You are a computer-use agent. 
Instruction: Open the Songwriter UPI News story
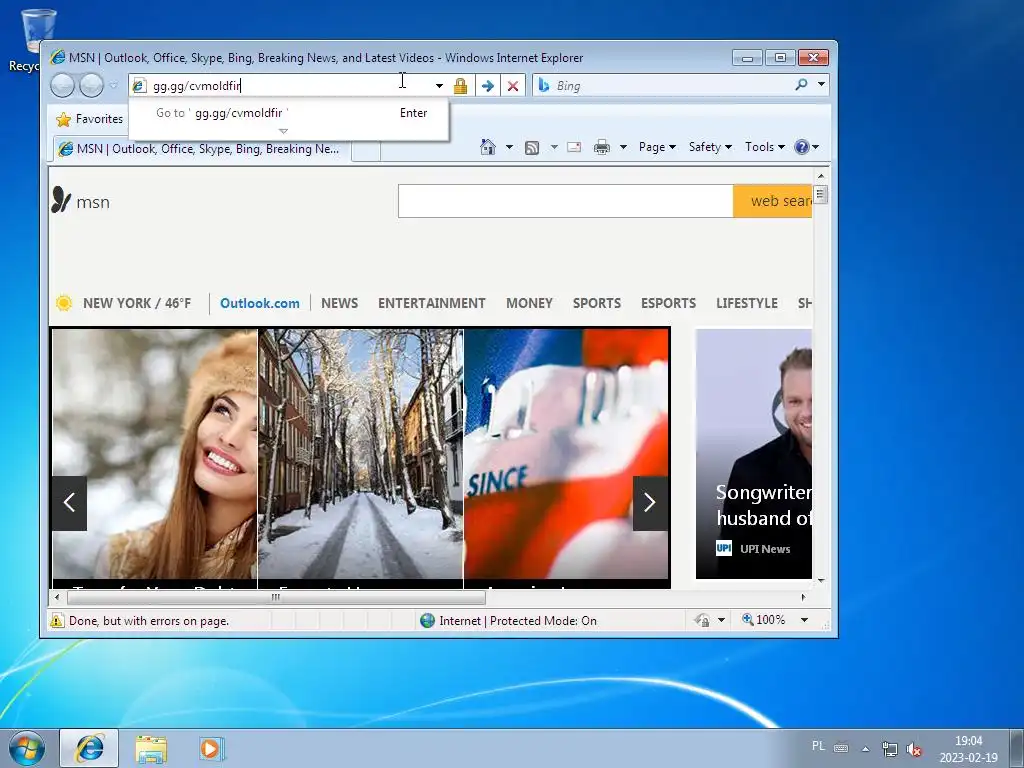point(754,454)
